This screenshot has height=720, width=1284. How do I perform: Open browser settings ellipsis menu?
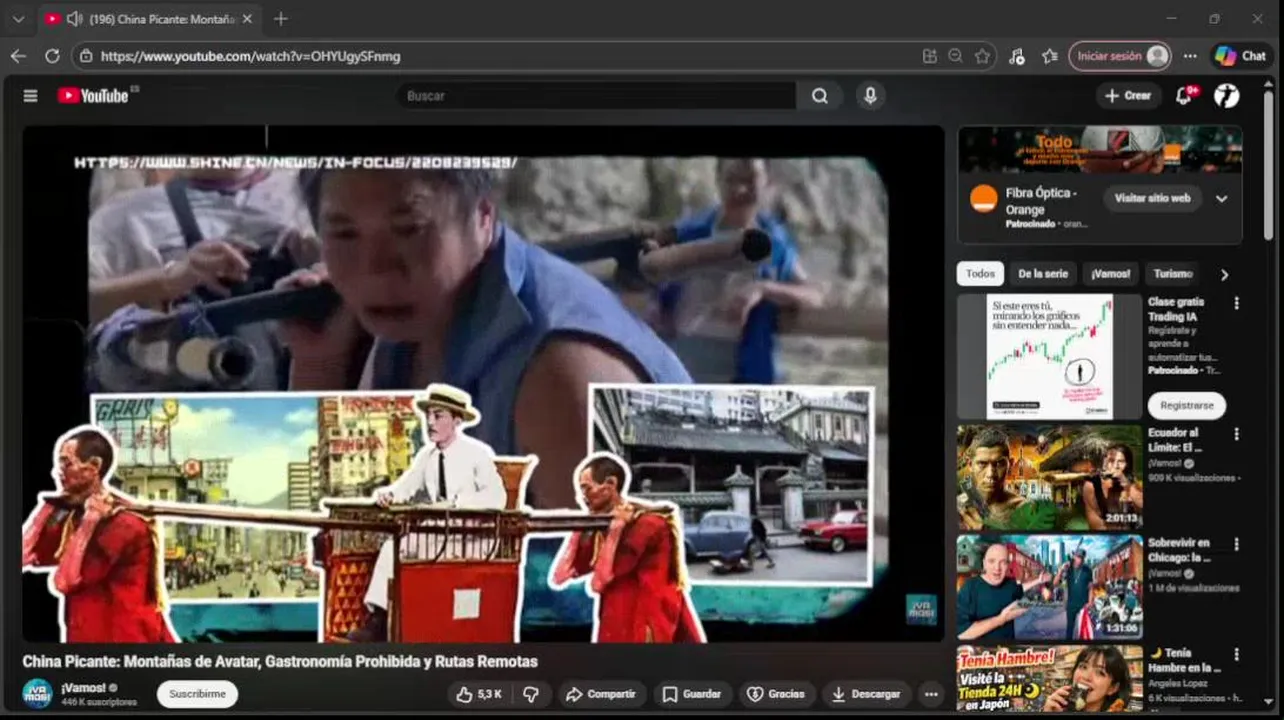pyautogui.click(x=1190, y=56)
